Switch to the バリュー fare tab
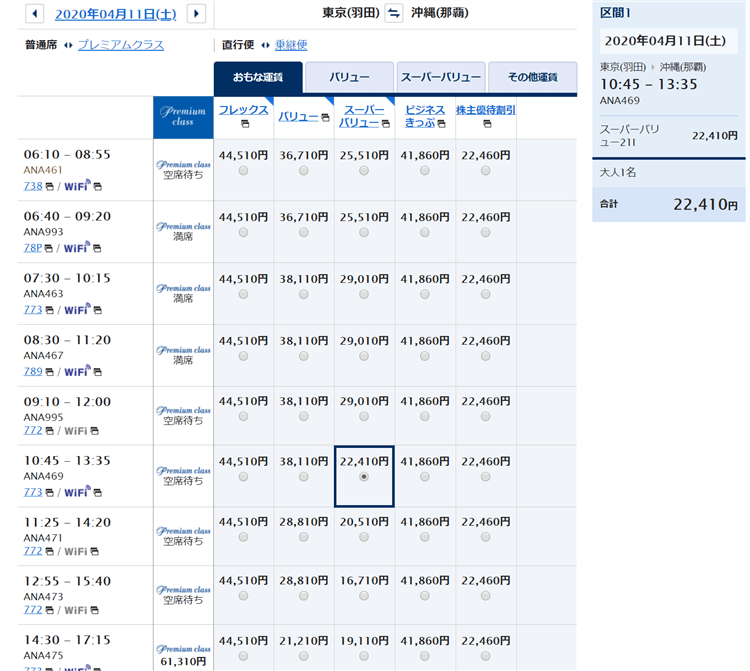This screenshot has height=671, width=750. coord(349,77)
